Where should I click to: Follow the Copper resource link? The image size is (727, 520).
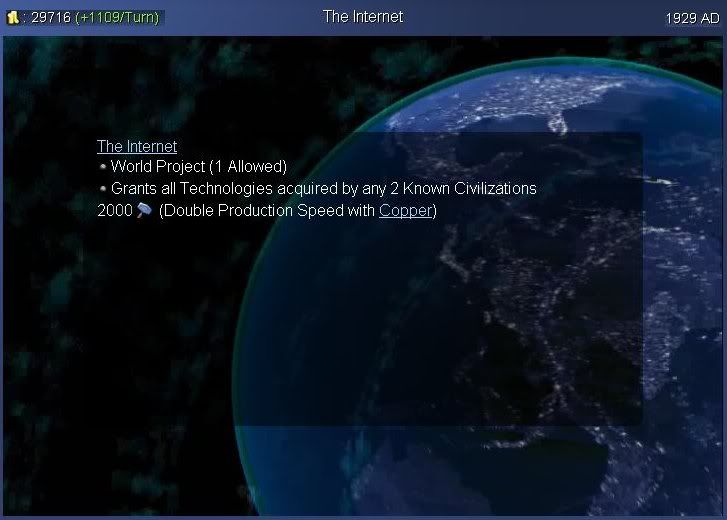(x=406, y=210)
